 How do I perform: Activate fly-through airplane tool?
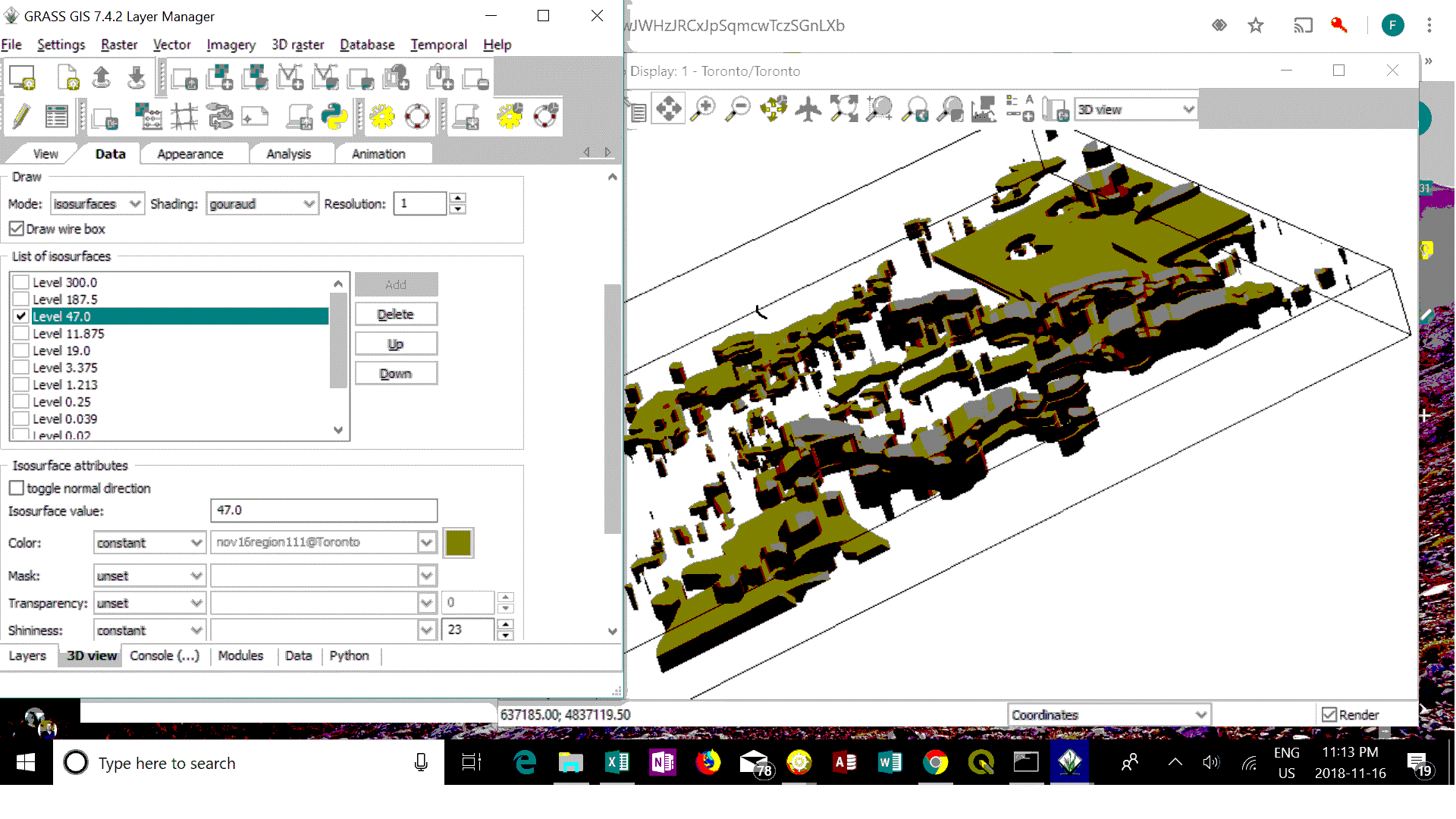pos(808,109)
